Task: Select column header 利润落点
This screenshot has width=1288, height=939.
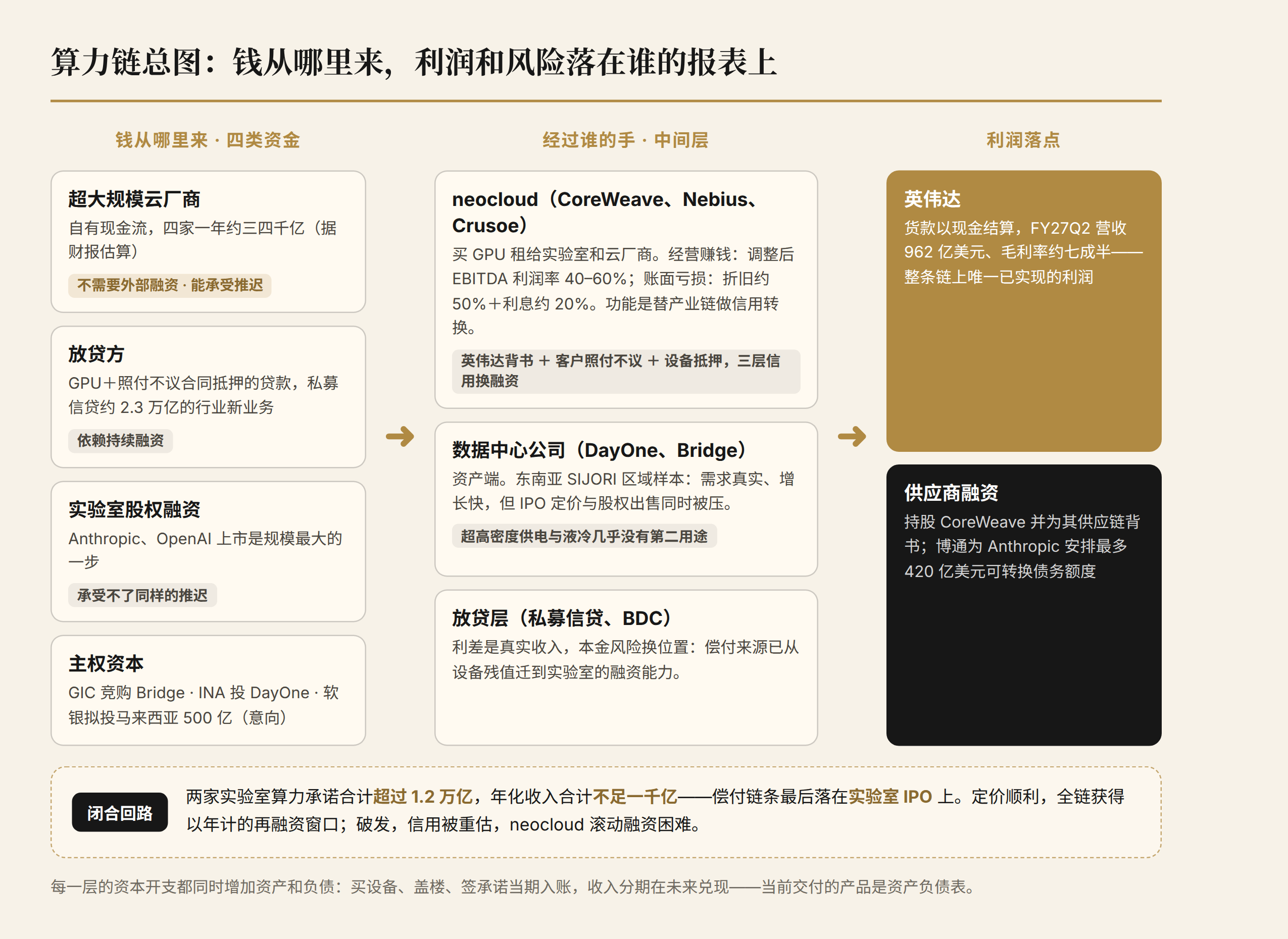Action: [x=1023, y=140]
